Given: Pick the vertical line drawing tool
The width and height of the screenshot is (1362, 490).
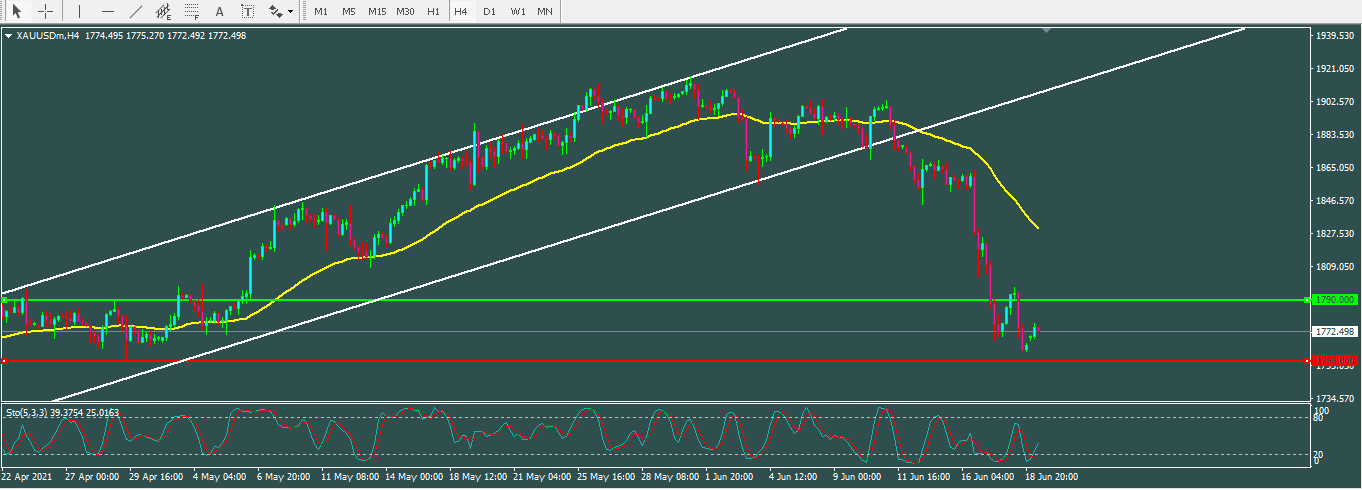Looking at the screenshot, I should coord(78,11).
